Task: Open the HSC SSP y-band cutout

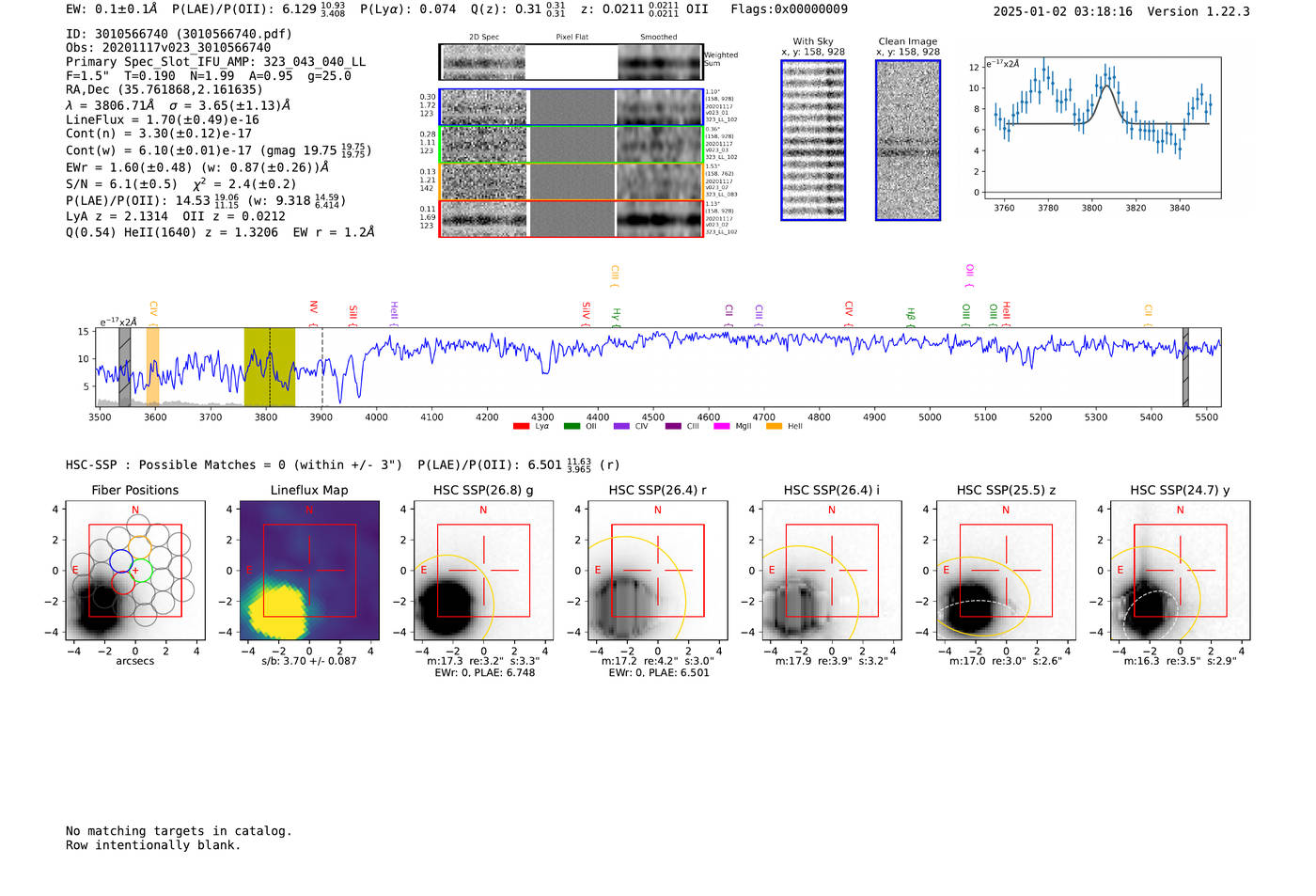Action: click(1180, 571)
